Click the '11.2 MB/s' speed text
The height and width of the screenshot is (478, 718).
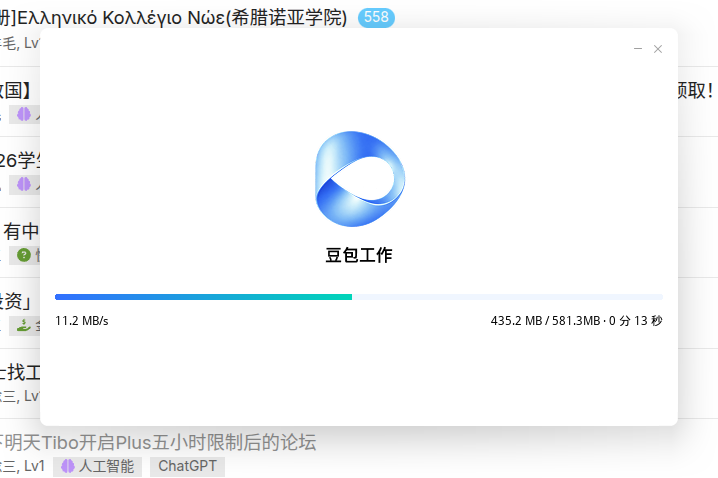[x=82, y=321]
